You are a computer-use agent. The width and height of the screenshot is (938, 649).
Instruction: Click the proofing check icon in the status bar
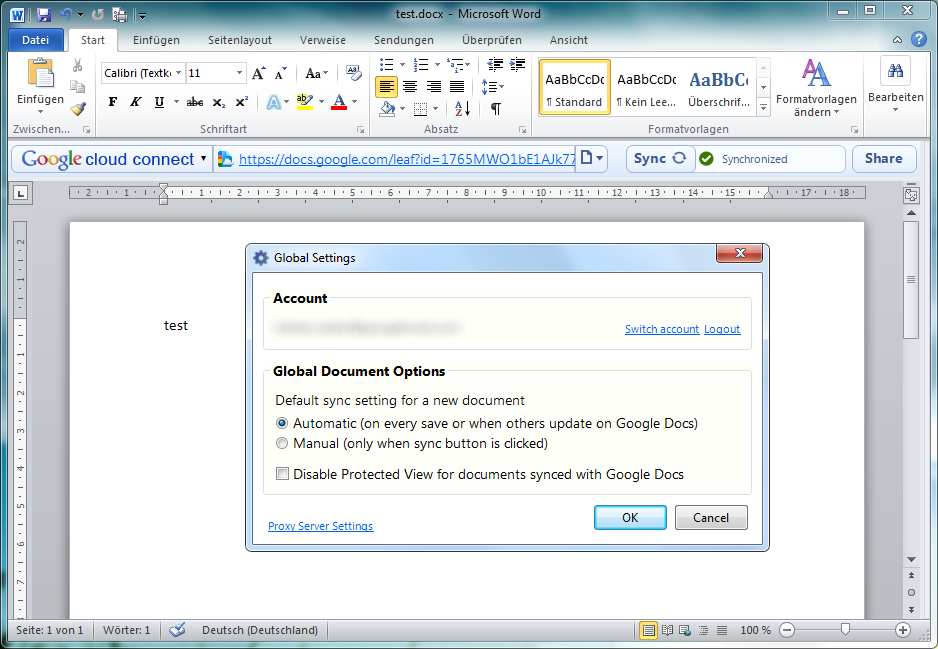(177, 630)
